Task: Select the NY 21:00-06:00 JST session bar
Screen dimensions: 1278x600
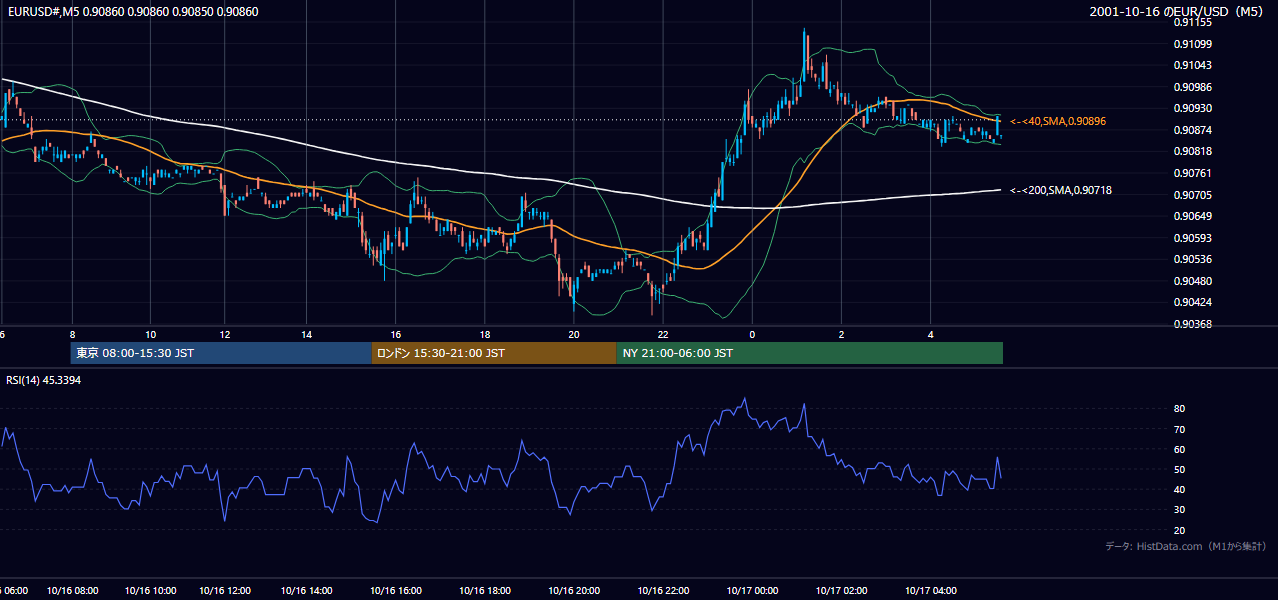Action: point(810,353)
